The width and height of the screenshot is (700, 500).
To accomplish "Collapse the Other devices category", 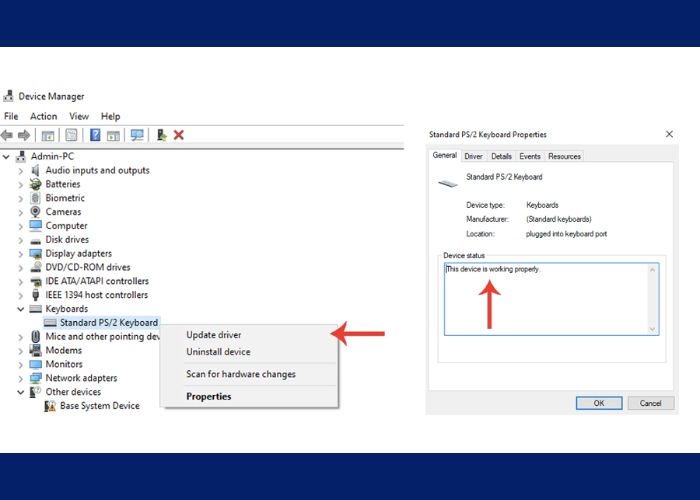I will (x=21, y=392).
